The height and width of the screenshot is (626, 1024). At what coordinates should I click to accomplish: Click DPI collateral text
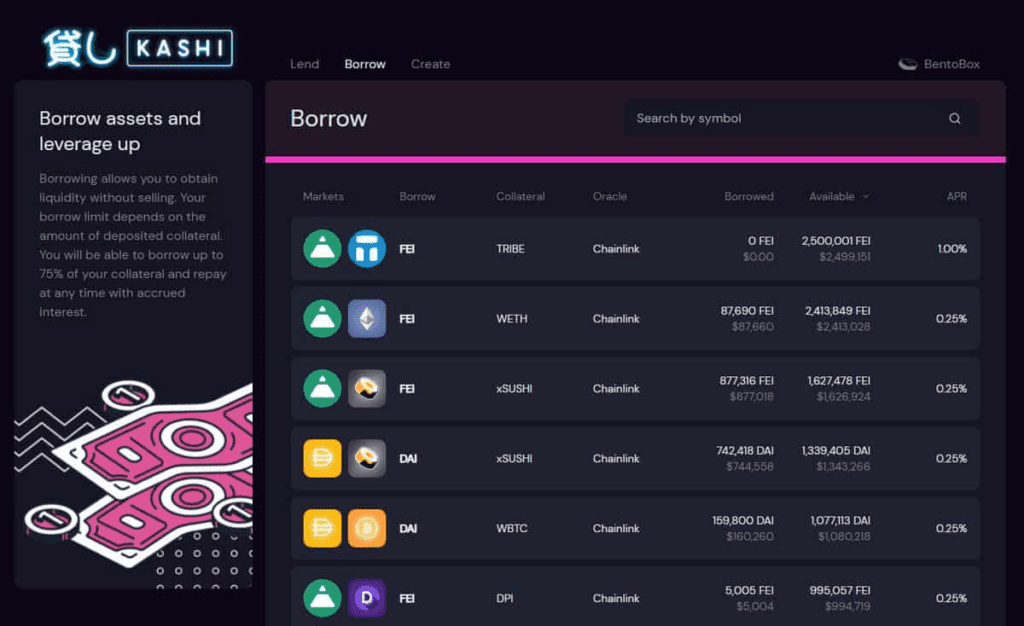click(x=504, y=598)
